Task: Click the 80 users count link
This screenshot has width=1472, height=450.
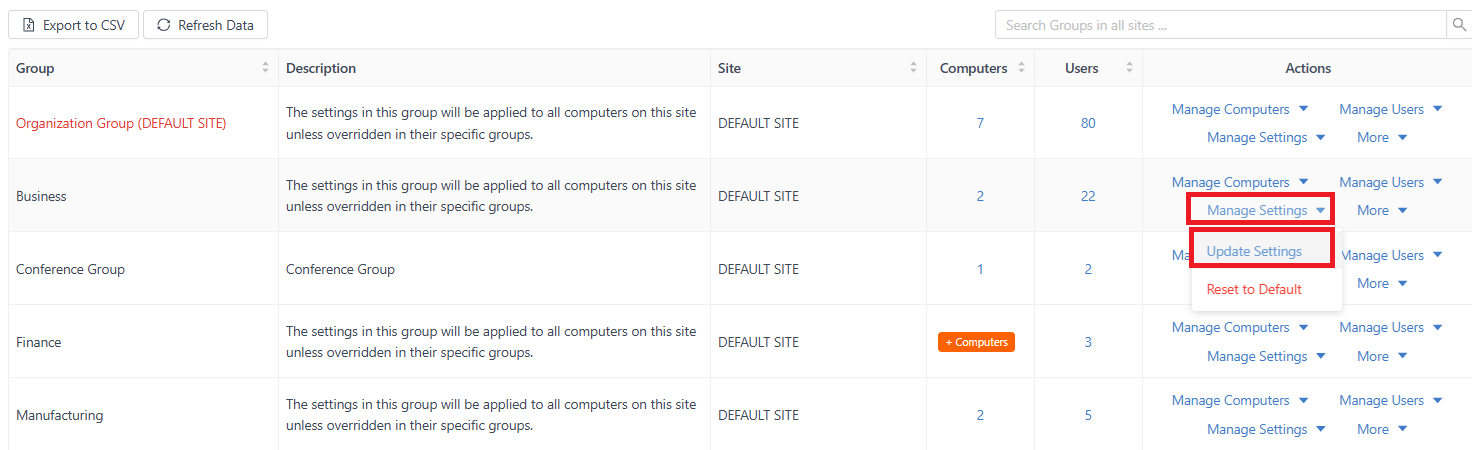Action: click(x=1088, y=124)
